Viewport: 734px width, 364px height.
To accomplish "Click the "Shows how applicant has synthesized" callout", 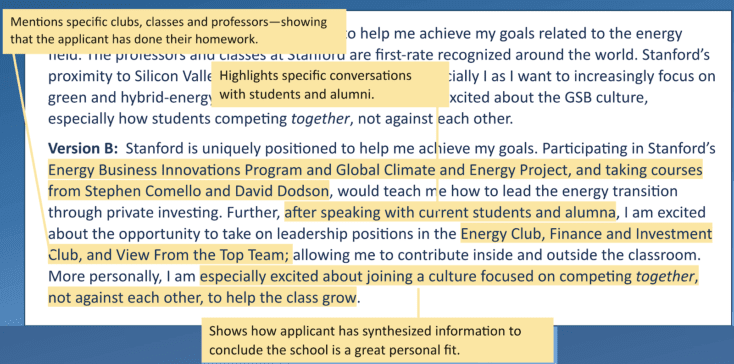I will 377,340.
